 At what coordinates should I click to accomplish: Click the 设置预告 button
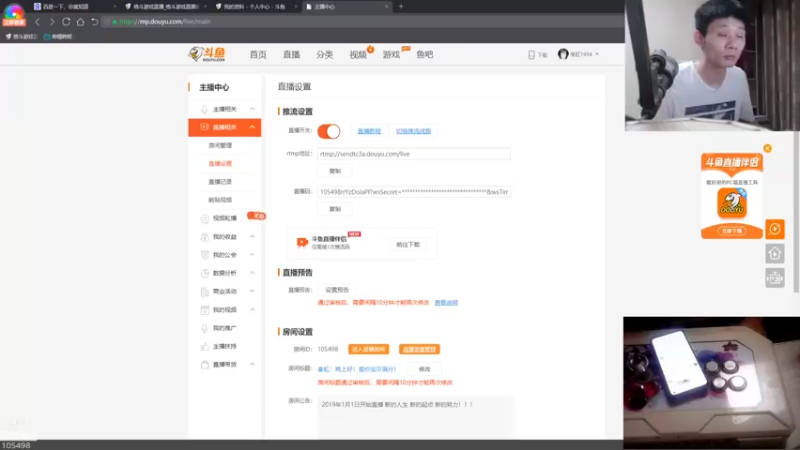337,290
